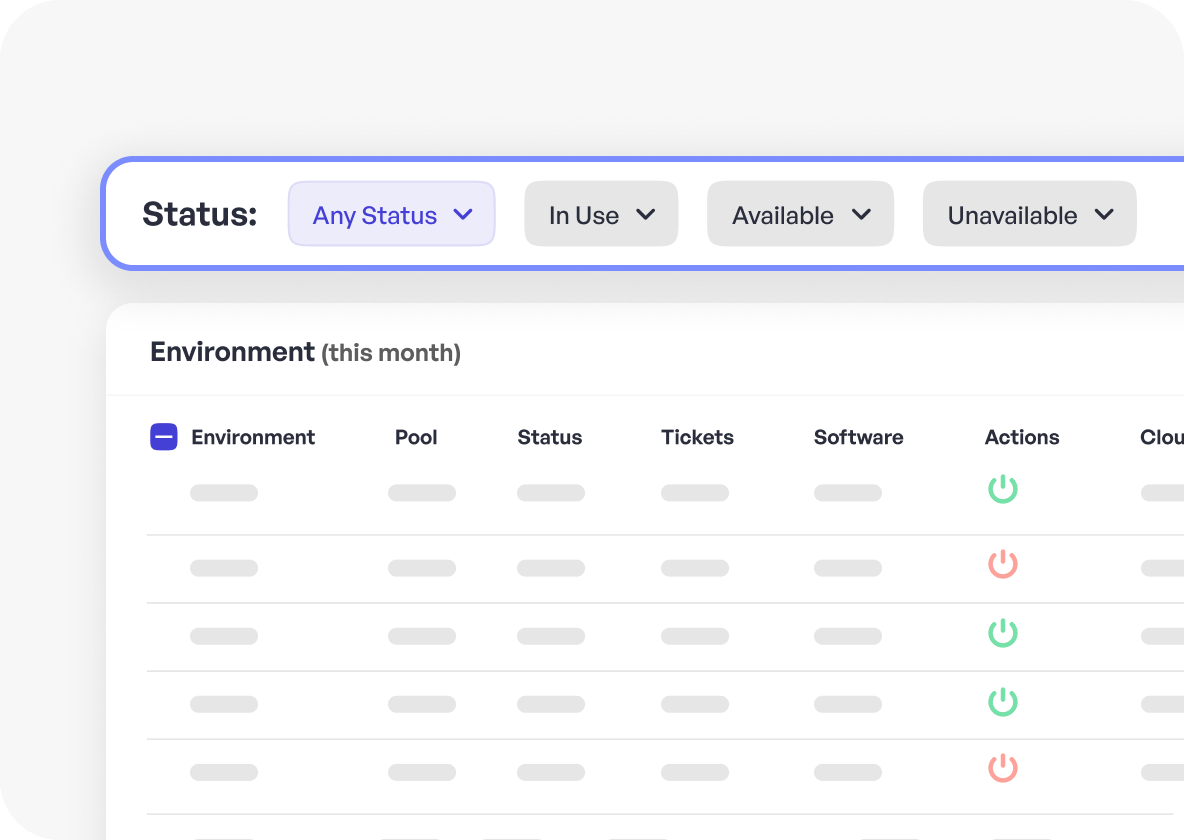Toggle the select-all Environment checkbox
The width and height of the screenshot is (1184, 840).
pyautogui.click(x=164, y=437)
